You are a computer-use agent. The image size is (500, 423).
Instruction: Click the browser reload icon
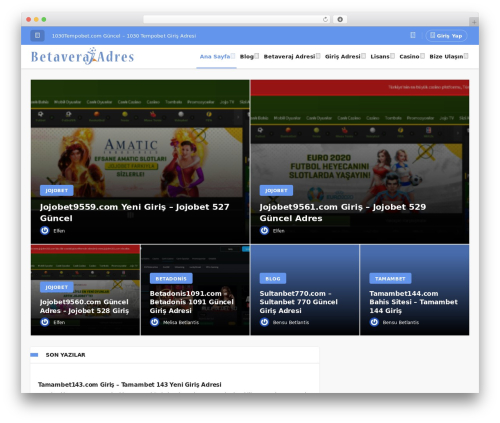(325, 19)
